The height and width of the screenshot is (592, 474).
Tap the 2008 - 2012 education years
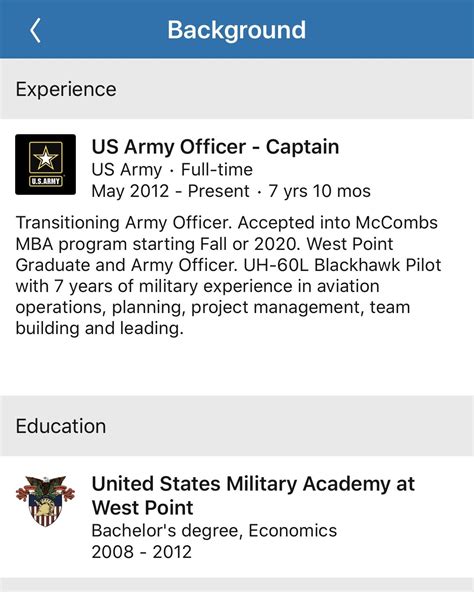click(x=142, y=552)
